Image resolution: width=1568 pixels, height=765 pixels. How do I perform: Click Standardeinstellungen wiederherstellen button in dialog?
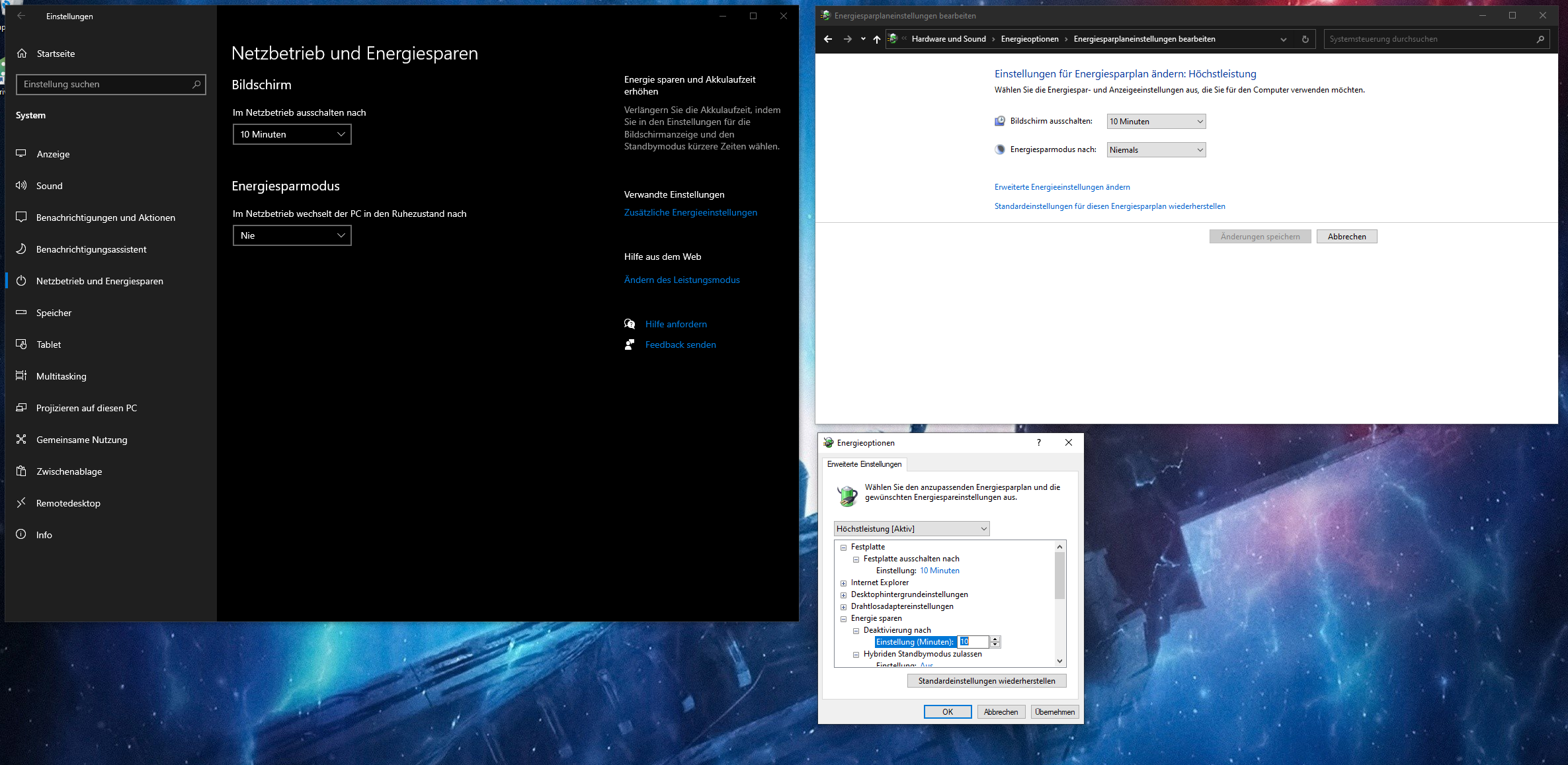(x=986, y=681)
